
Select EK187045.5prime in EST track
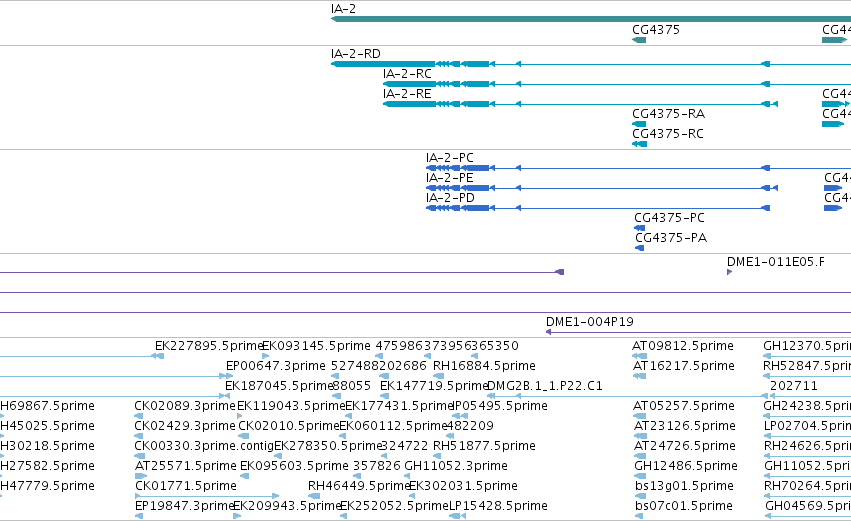pos(279,386)
